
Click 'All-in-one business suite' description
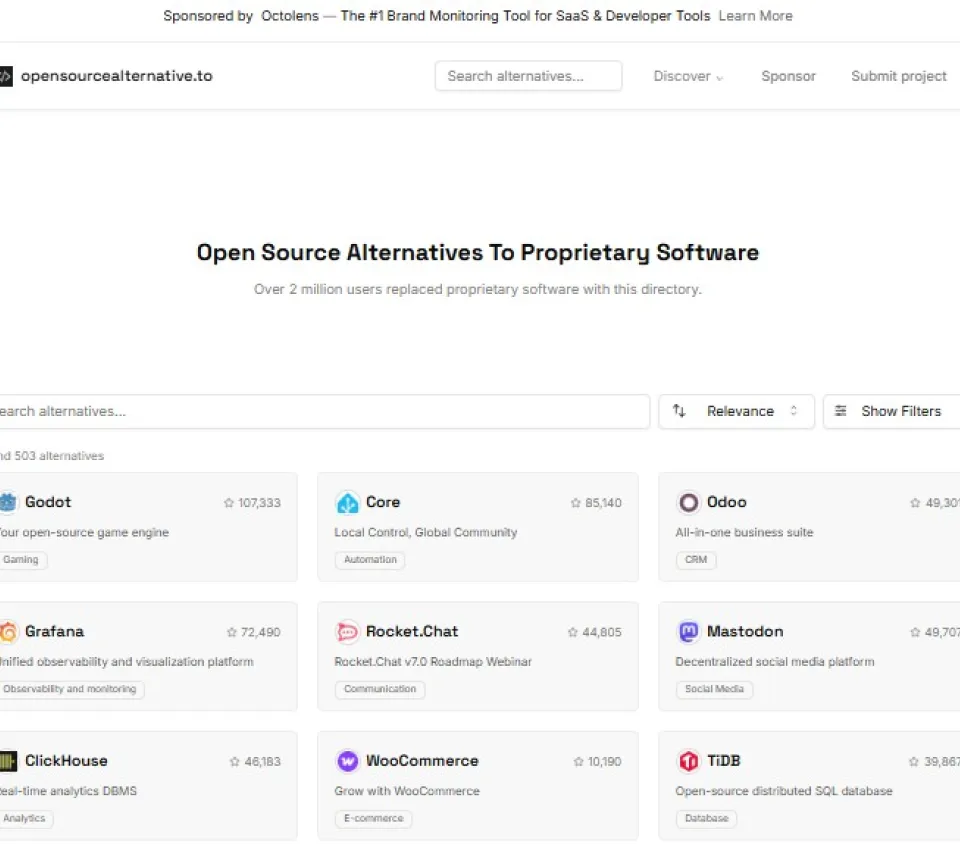[x=744, y=533]
